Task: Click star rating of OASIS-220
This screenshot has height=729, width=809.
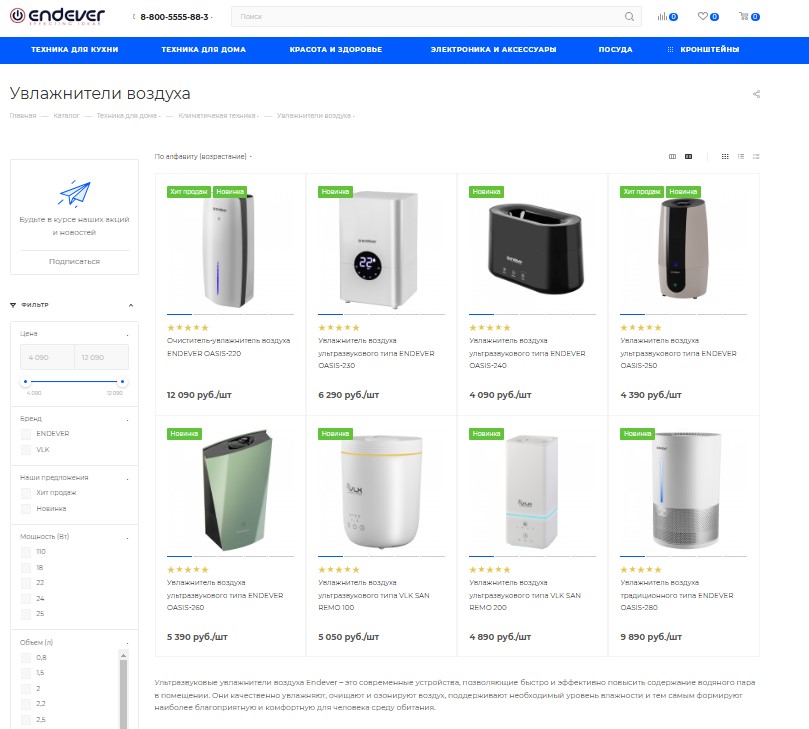Action: 188,328
